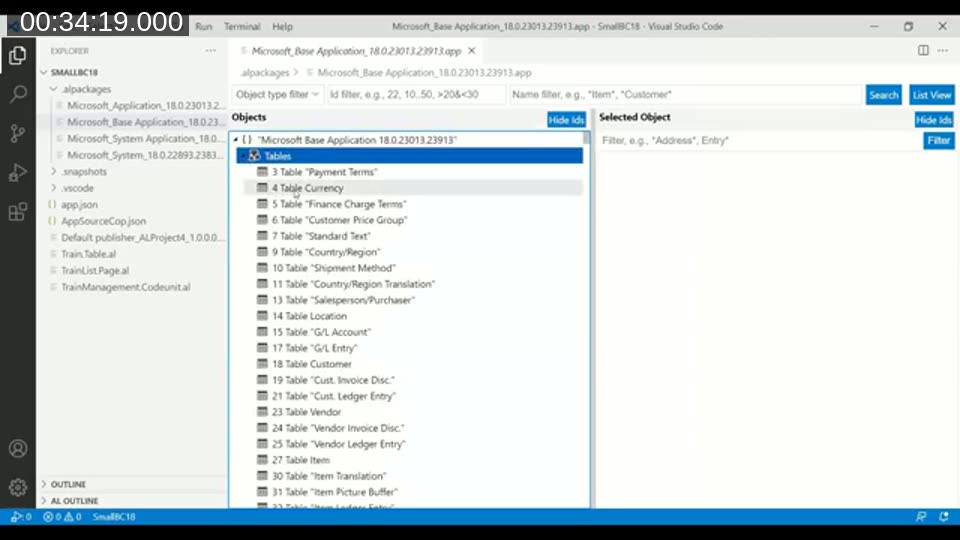Viewport: 960px width, 540px height.
Task: Collapse the SMALLBC18 workspace folder
Action: pyautogui.click(x=43, y=72)
